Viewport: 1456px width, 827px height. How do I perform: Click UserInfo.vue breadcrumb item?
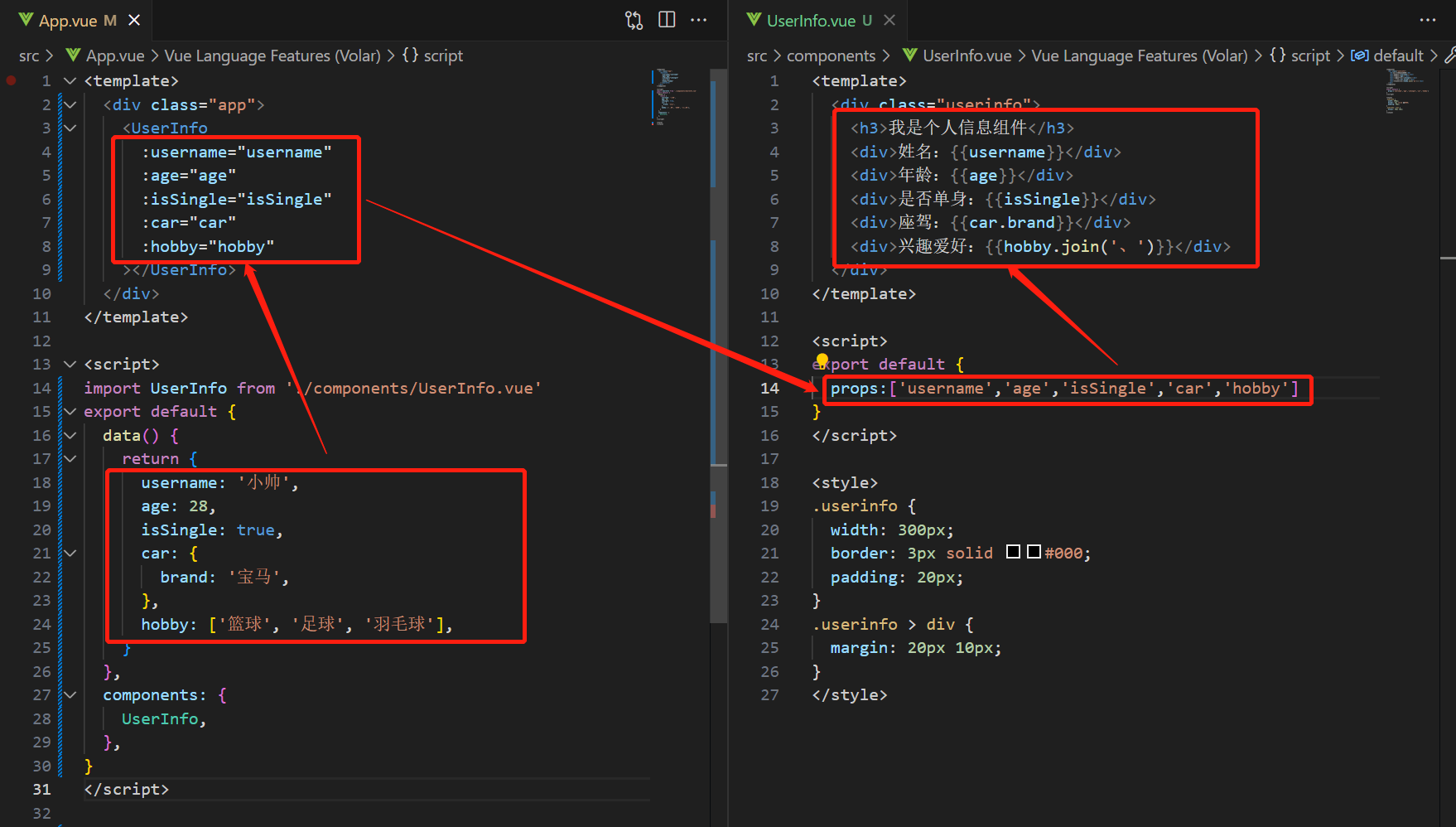(x=967, y=56)
